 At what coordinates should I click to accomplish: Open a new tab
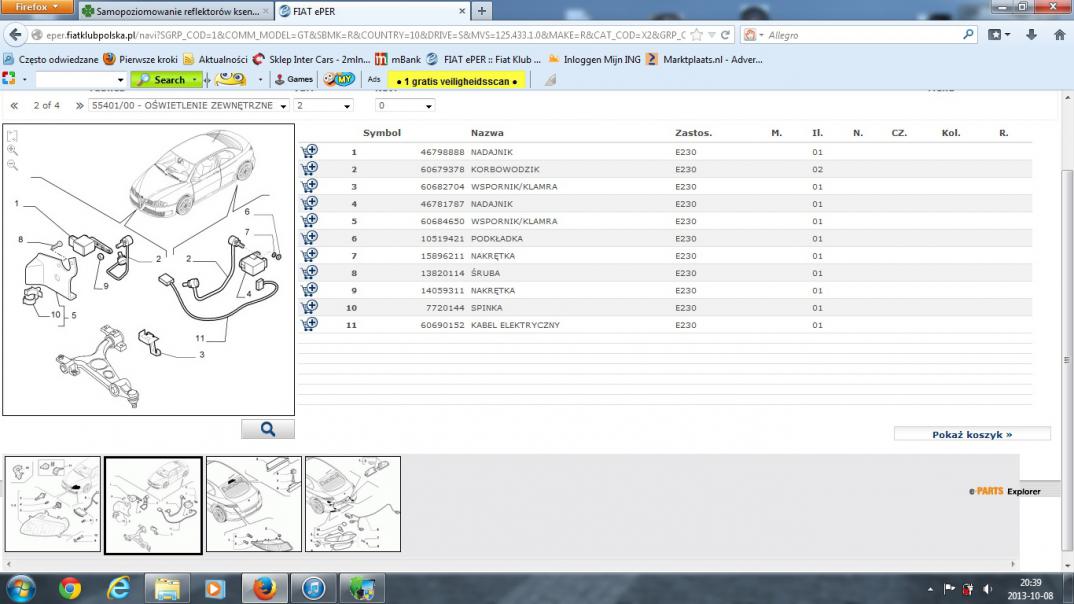482,11
